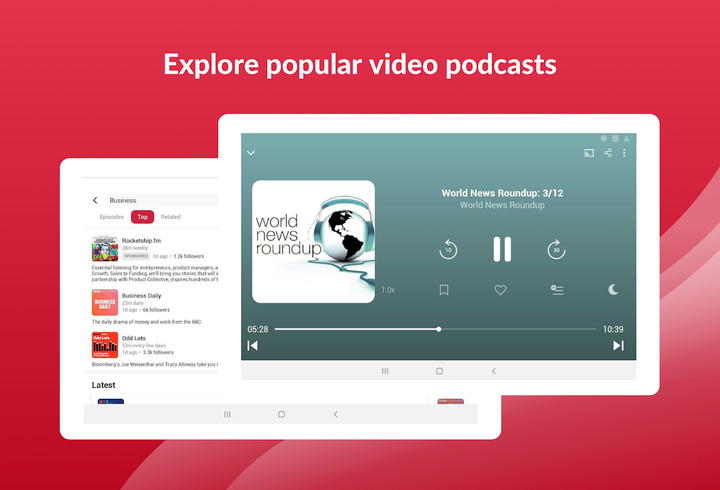Go back from the Business page
This screenshot has height=490, width=720.
[95, 200]
